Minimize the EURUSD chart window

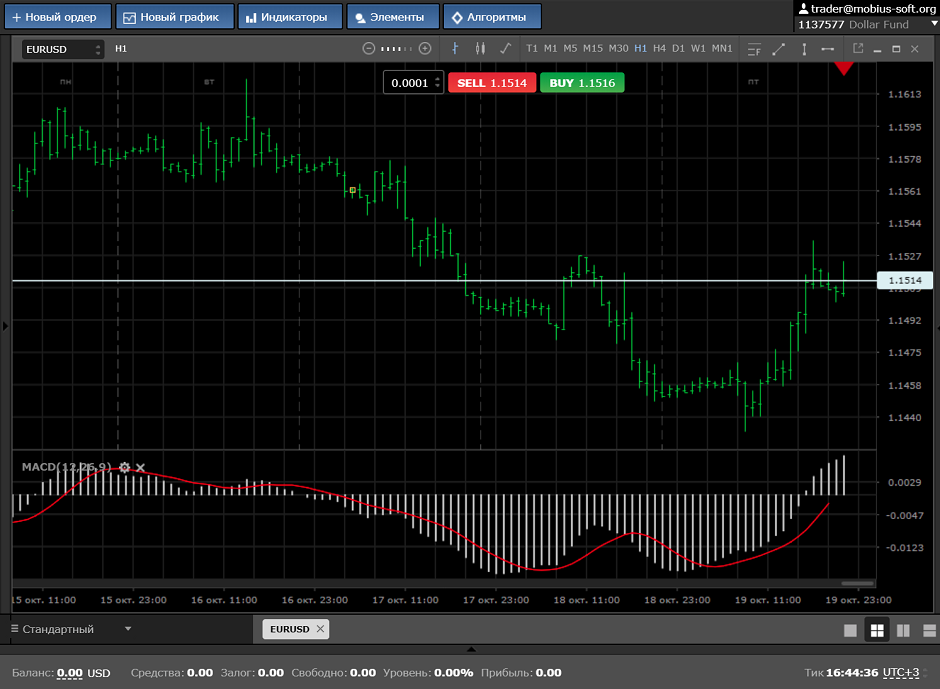coord(877,50)
